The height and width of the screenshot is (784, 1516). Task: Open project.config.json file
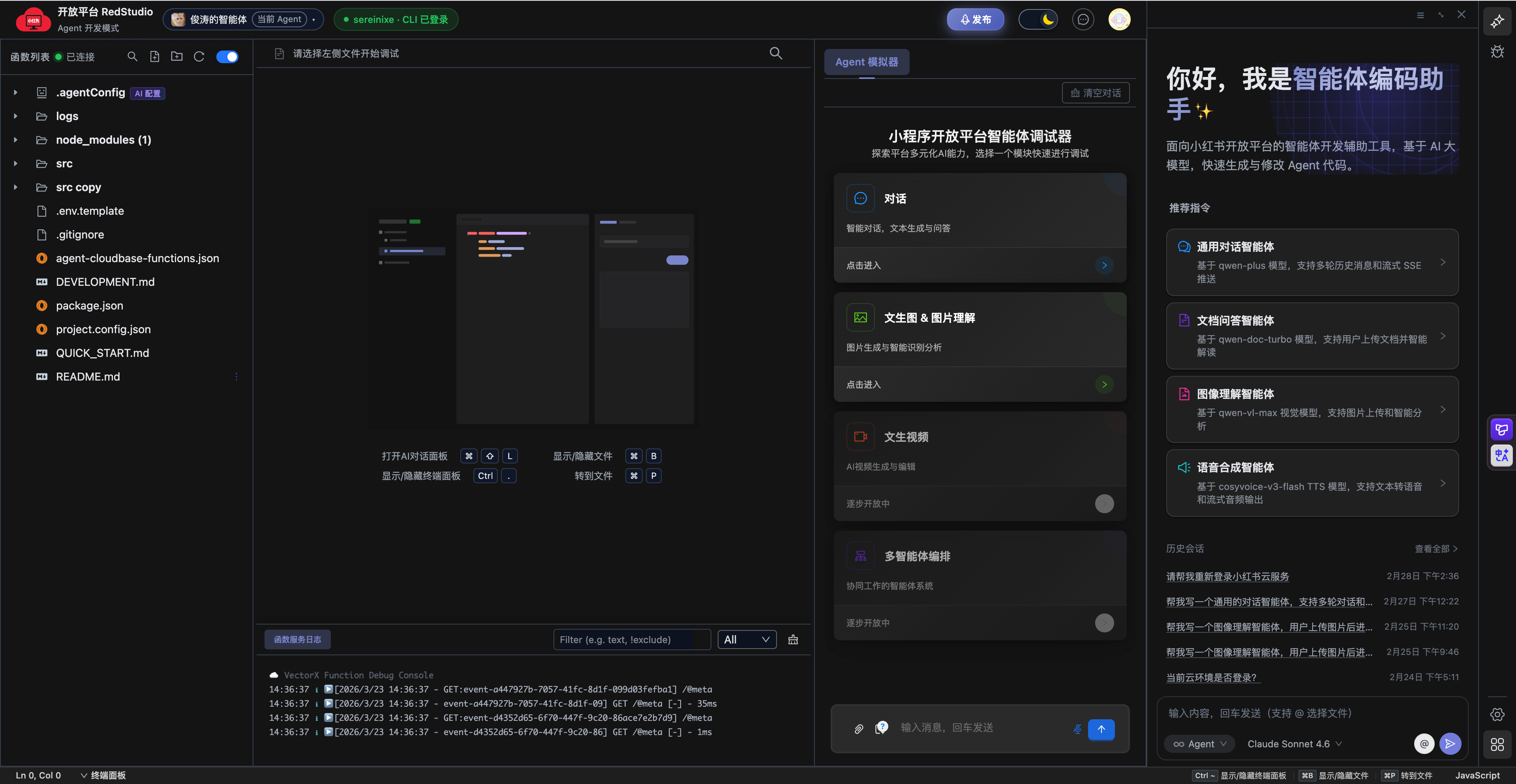[103, 329]
